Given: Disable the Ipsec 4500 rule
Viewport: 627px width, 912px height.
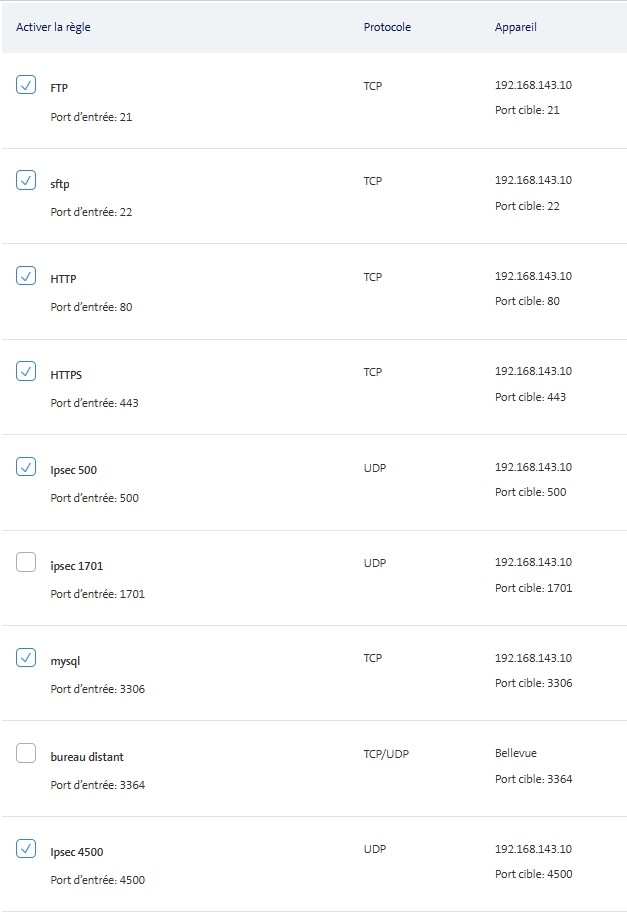Looking at the screenshot, I should pos(26,849).
